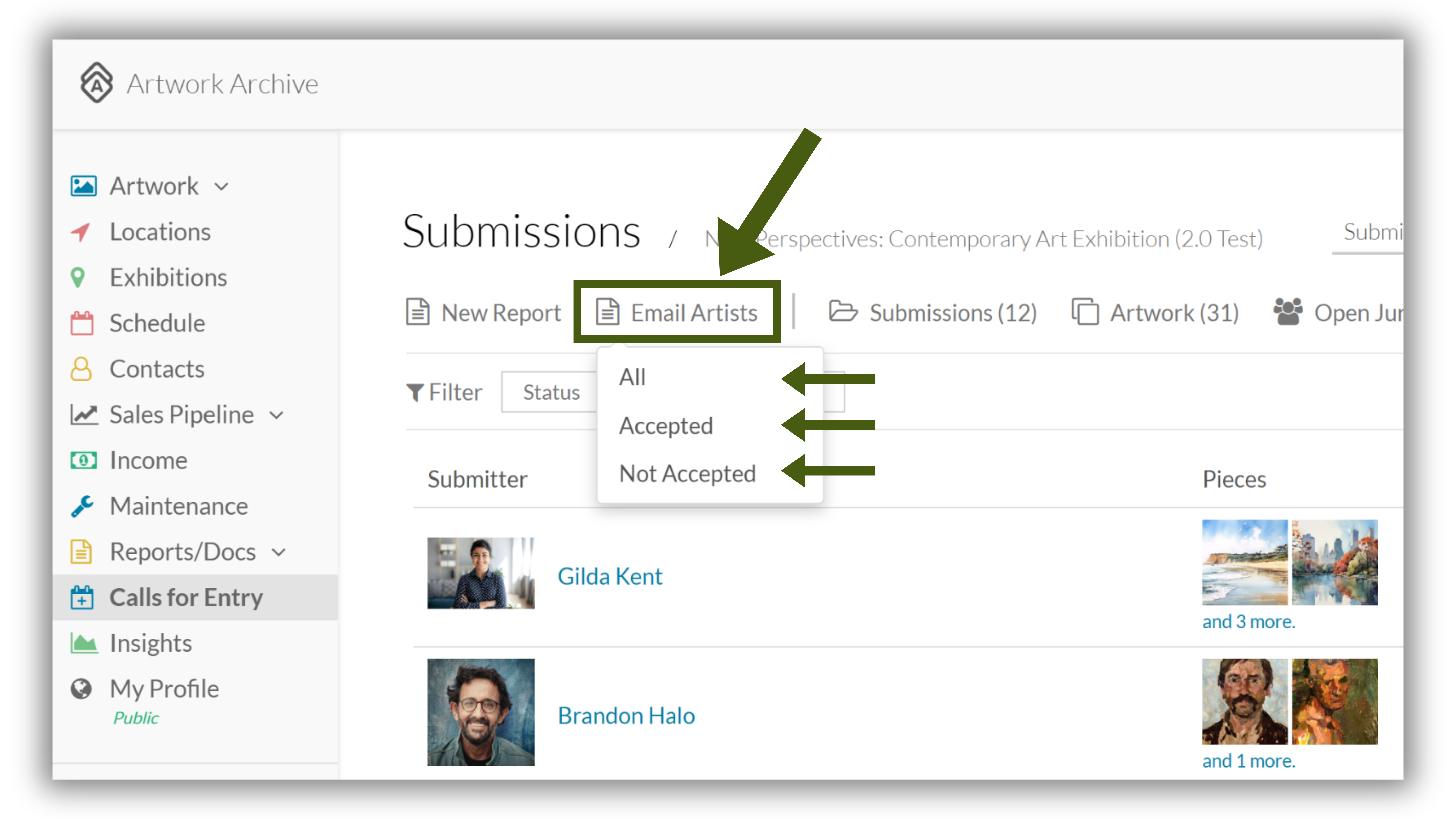Open the Schedule calendar icon
This screenshot has height=819, width=1456.
coord(81,323)
